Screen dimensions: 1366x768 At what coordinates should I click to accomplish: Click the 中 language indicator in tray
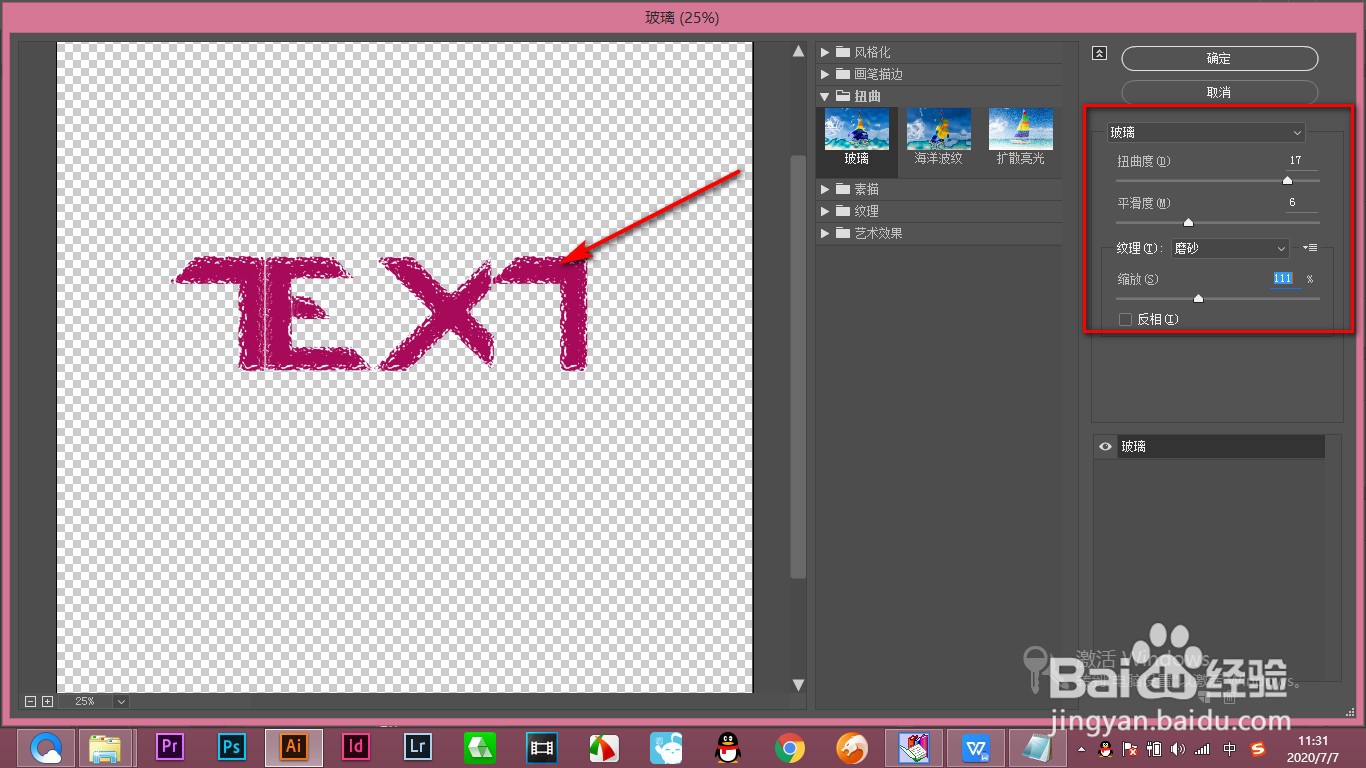pyautogui.click(x=1230, y=748)
